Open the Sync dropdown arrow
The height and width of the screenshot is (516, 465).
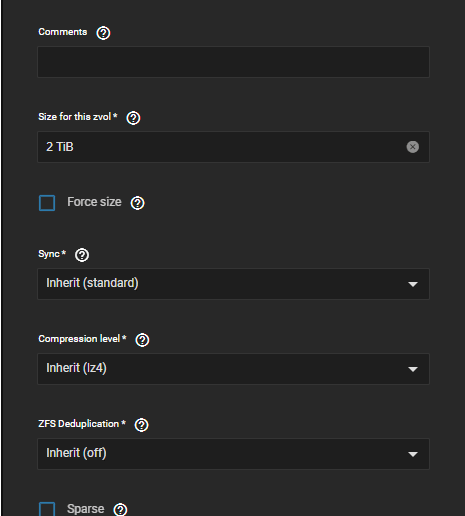[413, 284]
